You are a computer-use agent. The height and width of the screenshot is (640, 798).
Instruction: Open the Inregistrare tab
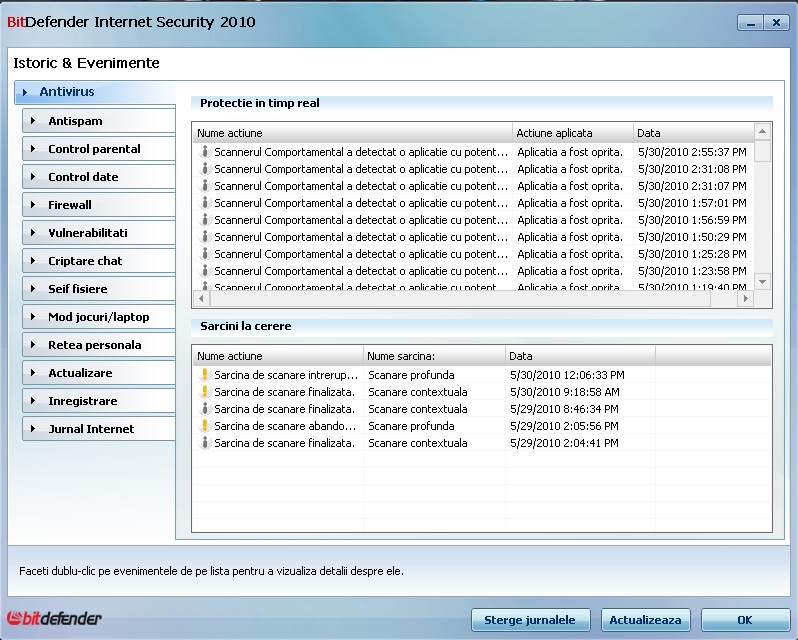tap(99, 400)
